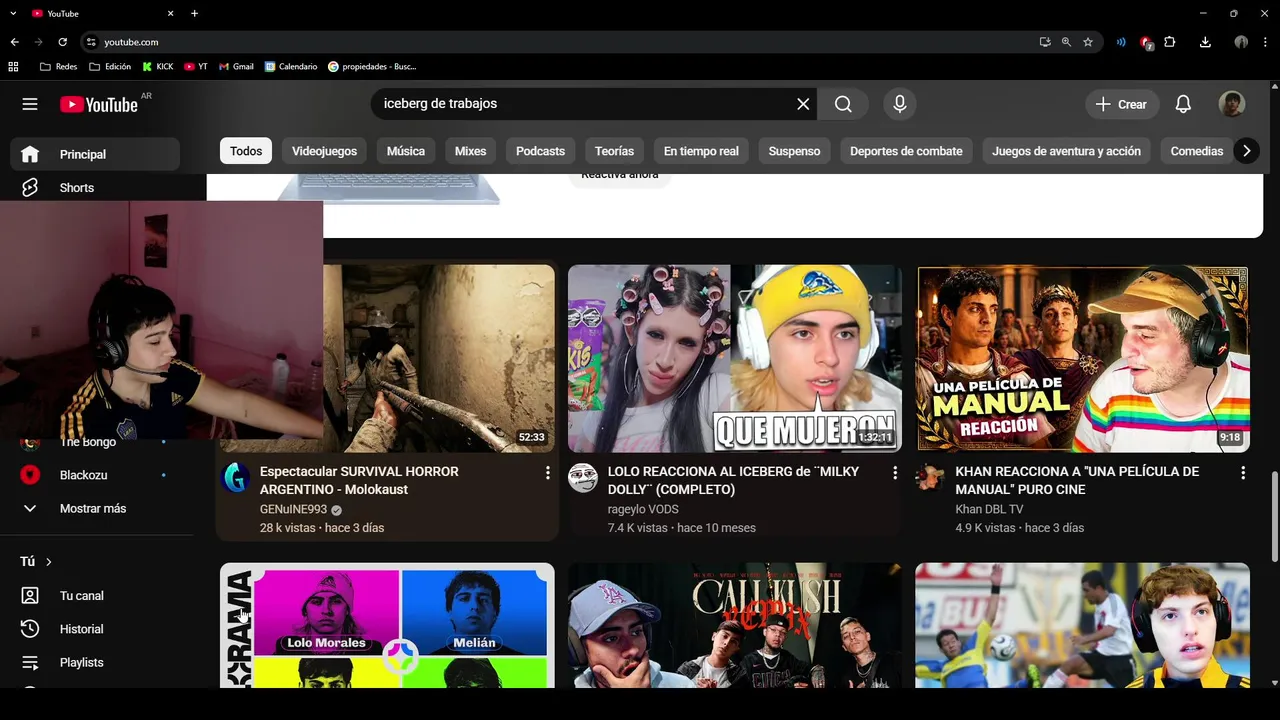
Task: Play the QUE MUJERON thumbnail video
Action: pos(735,358)
